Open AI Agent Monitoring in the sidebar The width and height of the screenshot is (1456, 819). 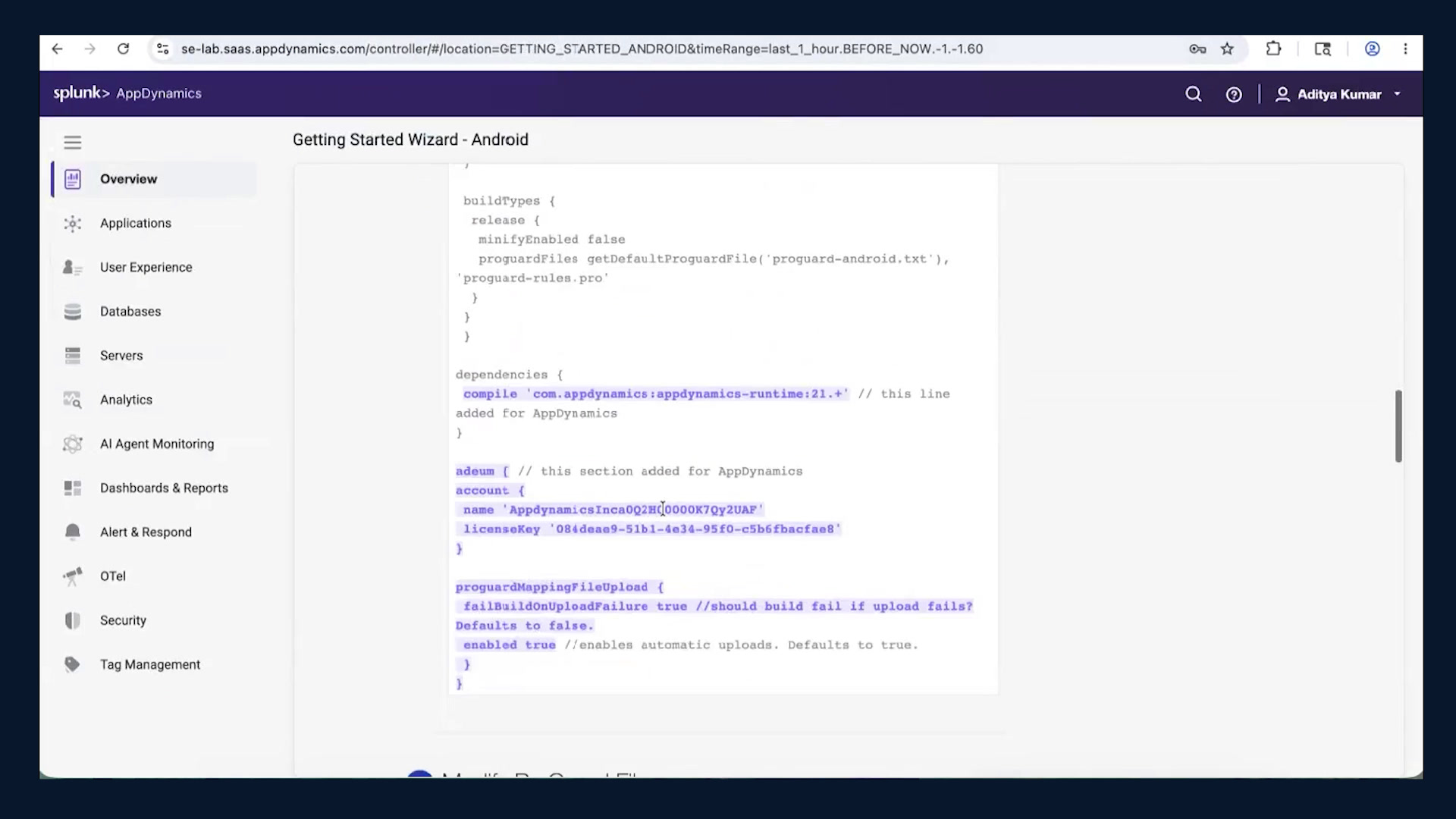[x=154, y=444]
